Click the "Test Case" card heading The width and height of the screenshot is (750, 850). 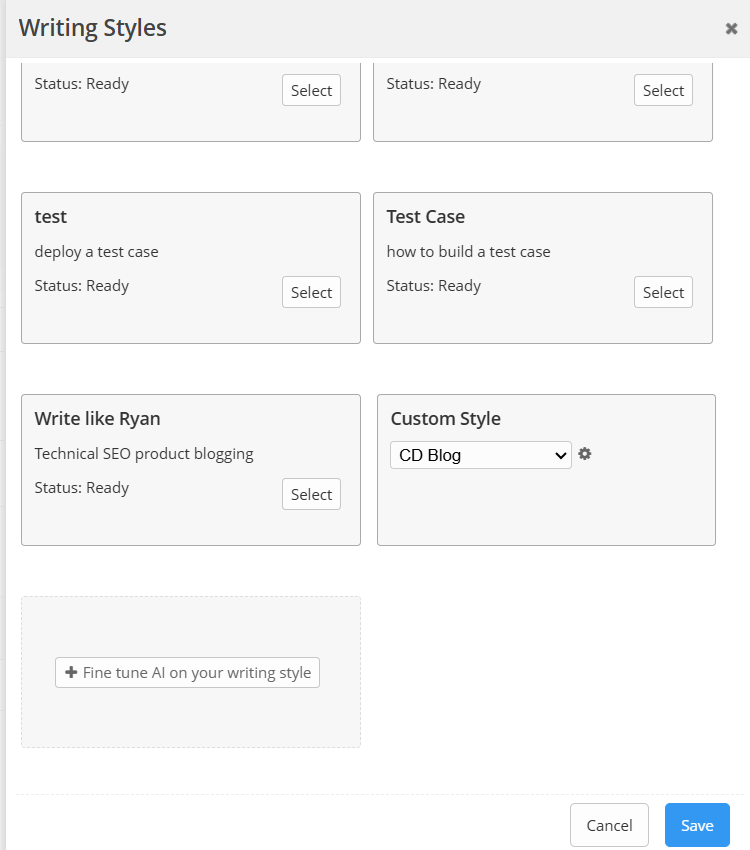pyautogui.click(x=425, y=216)
